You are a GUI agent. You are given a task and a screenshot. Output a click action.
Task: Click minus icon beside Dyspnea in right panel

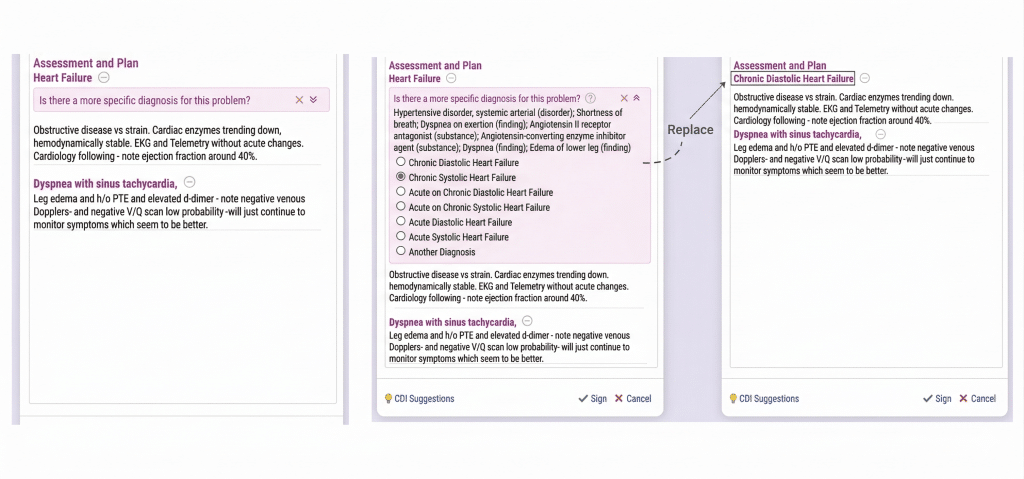coord(880,134)
